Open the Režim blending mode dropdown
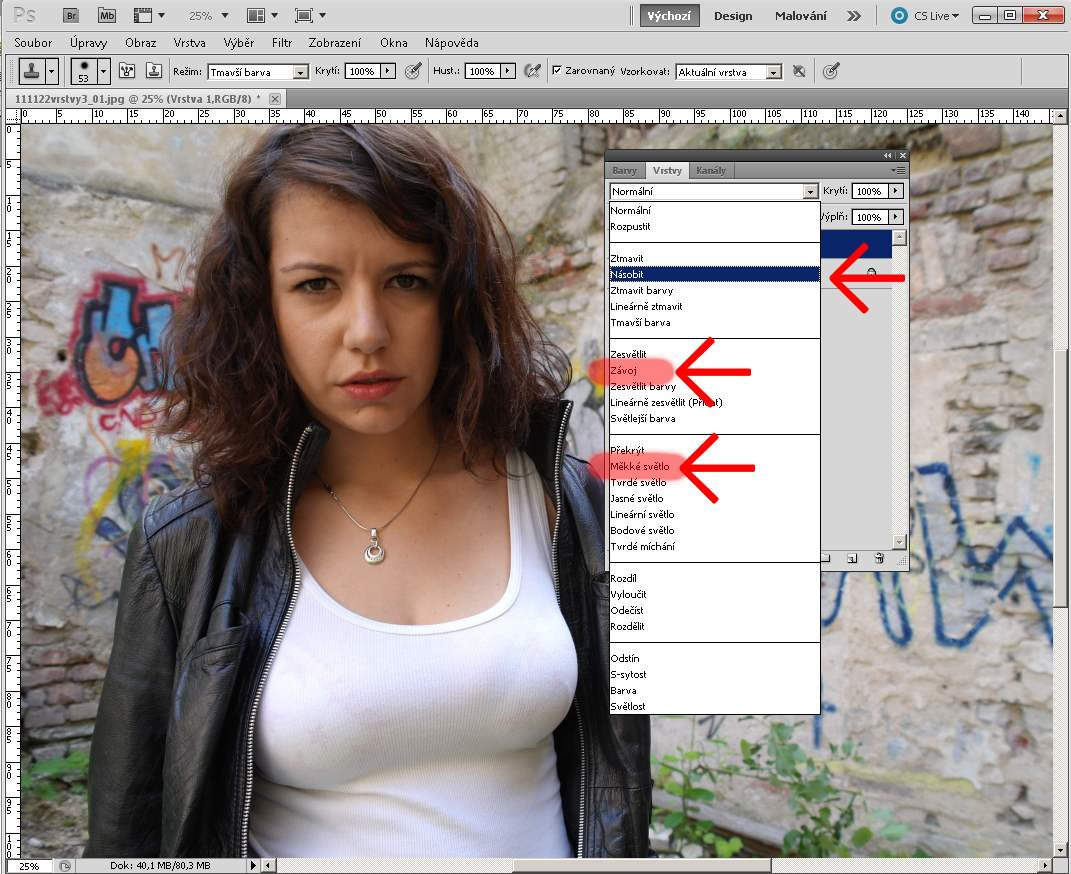 [x=258, y=72]
